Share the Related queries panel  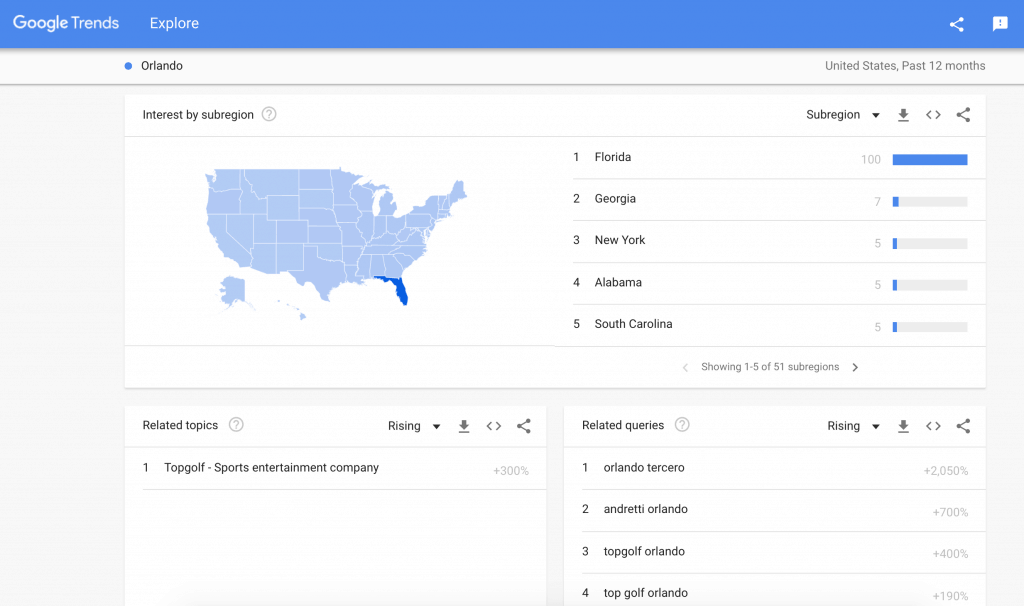tap(963, 425)
